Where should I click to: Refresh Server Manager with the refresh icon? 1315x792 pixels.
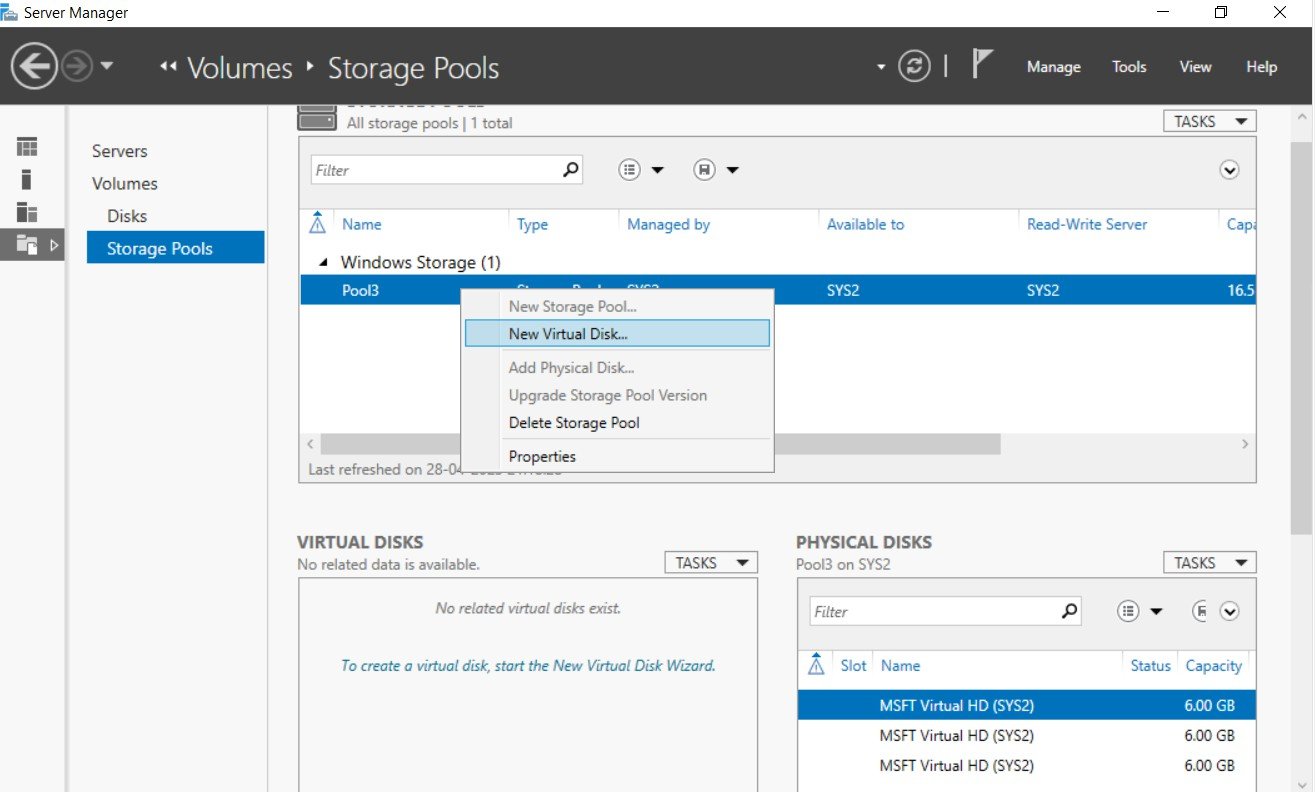[914, 67]
